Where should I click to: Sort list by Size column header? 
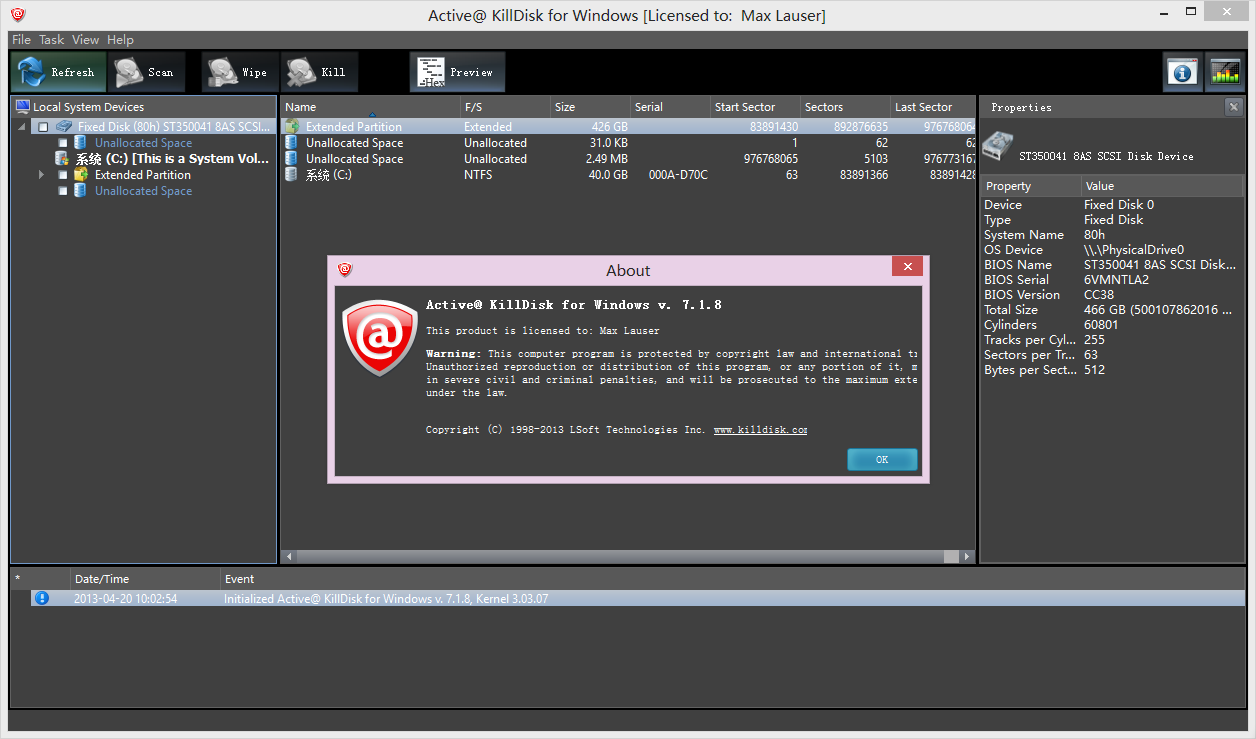click(x=590, y=107)
